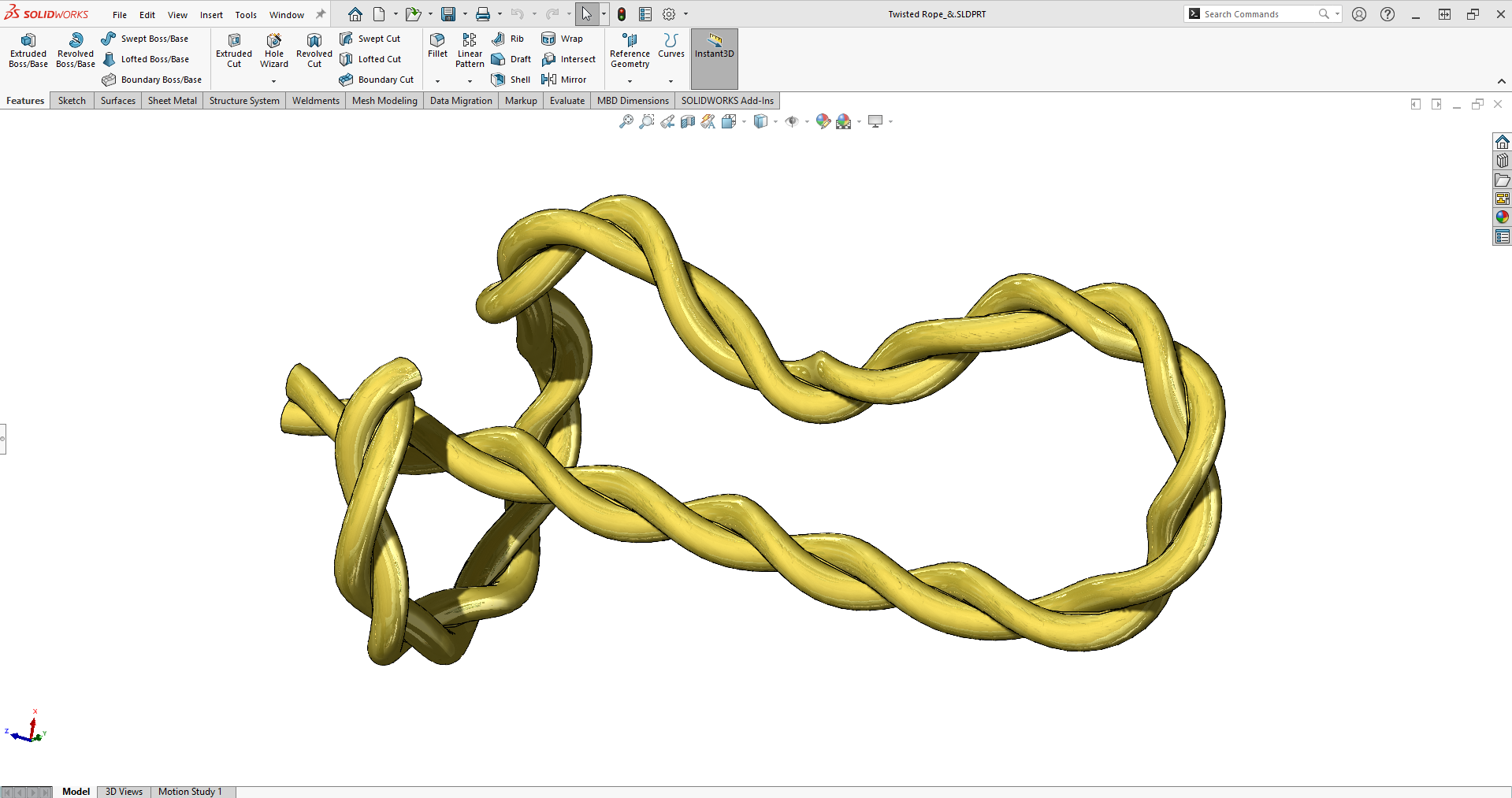Toggle the Select cursor tool
This screenshot has width=1512, height=798.
(x=586, y=14)
